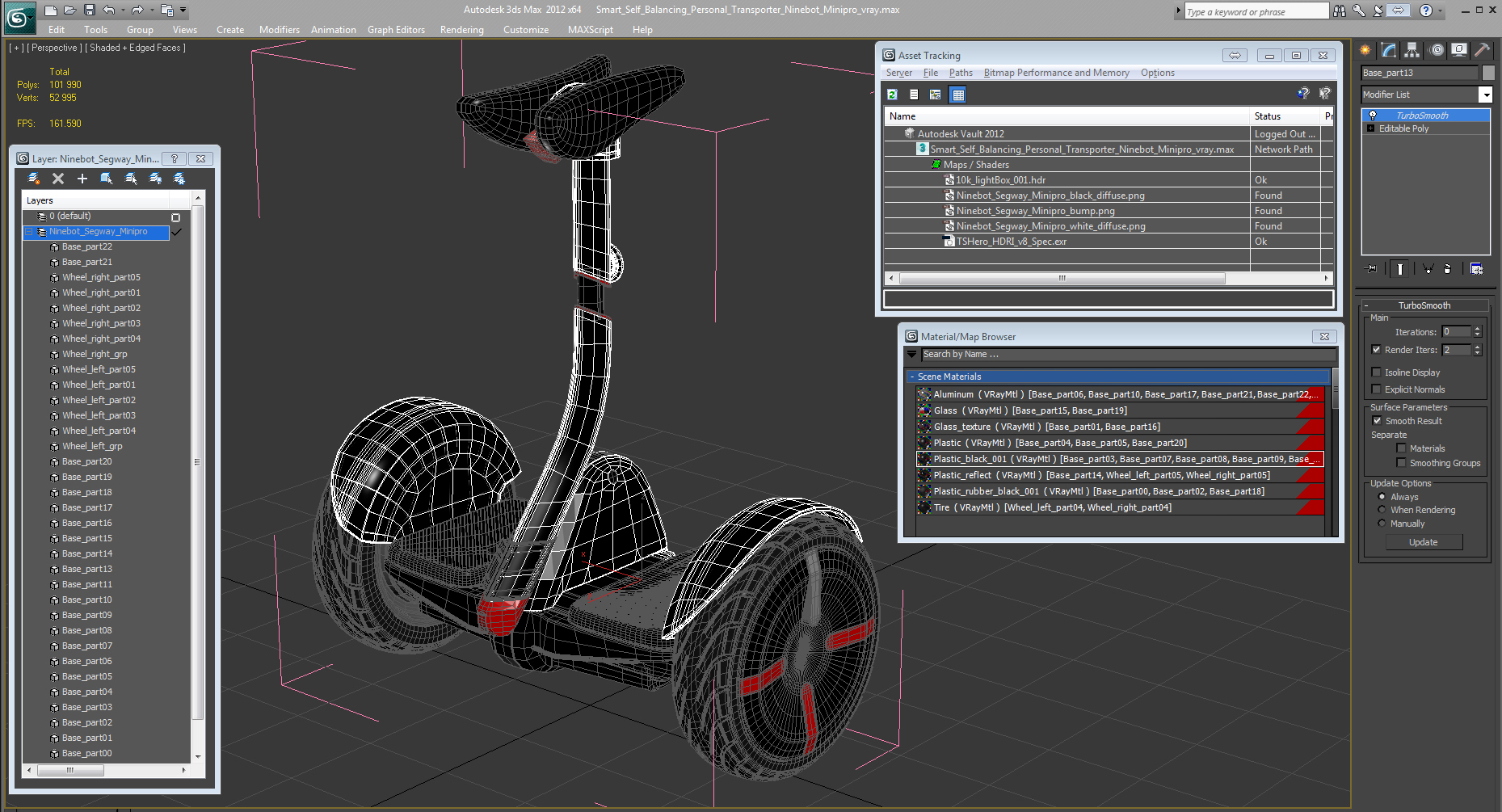Open Paths menu in Asset Tracking
The width and height of the screenshot is (1502, 812).
(x=961, y=73)
